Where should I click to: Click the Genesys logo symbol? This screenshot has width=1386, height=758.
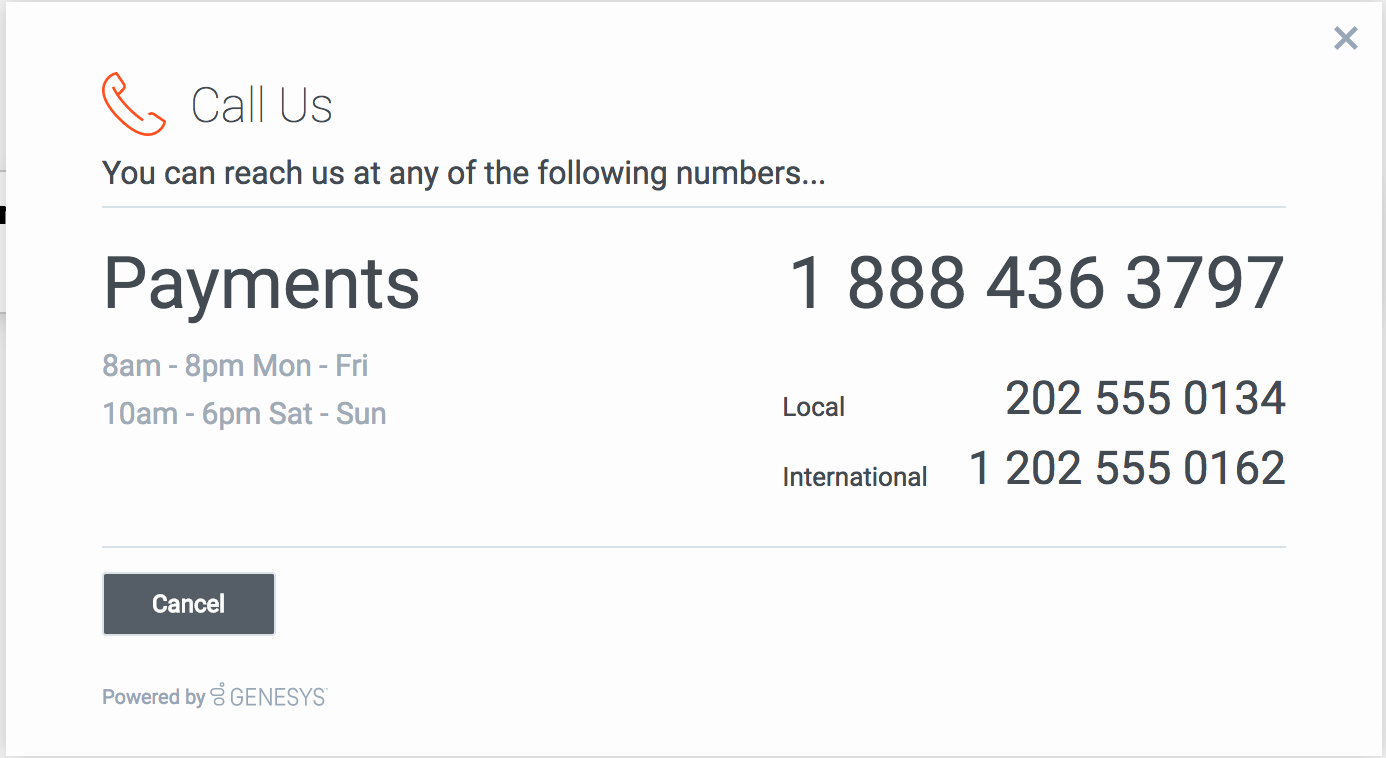coord(218,696)
